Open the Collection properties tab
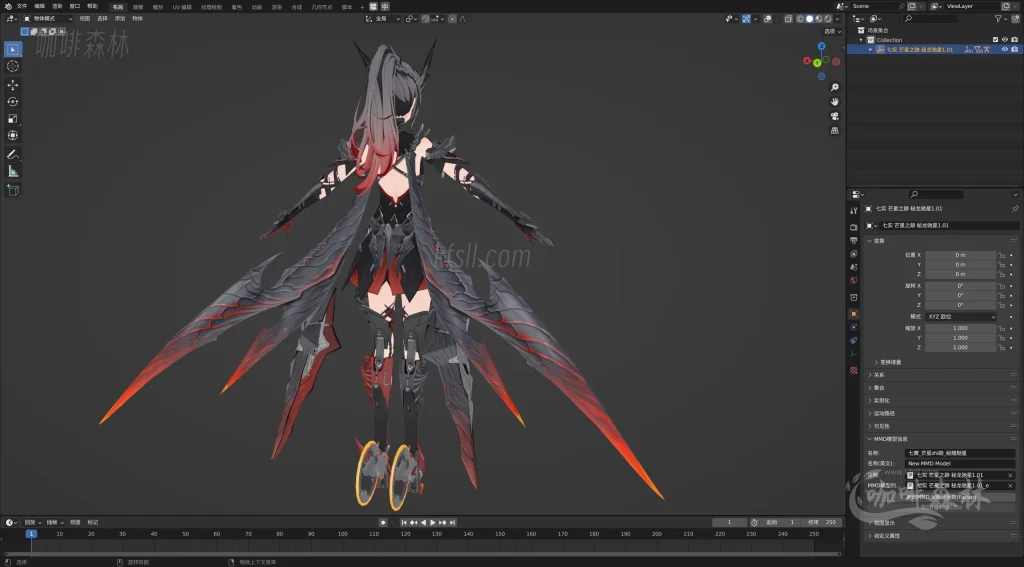 click(x=854, y=297)
